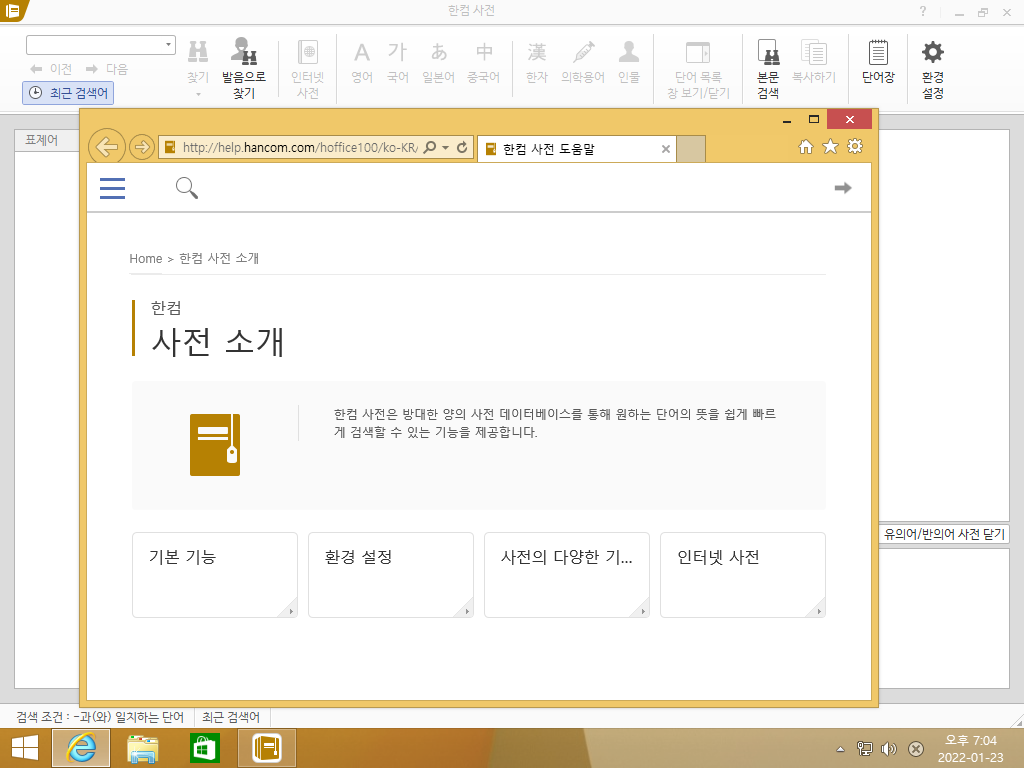Screen dimensions: 1024x768
Task: Open a new browser tab
Action: (x=691, y=149)
